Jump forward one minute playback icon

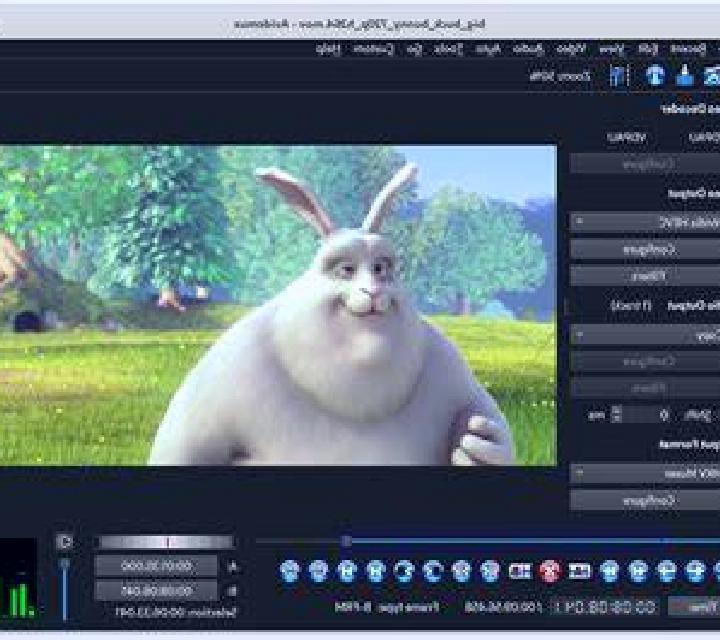pos(290,571)
